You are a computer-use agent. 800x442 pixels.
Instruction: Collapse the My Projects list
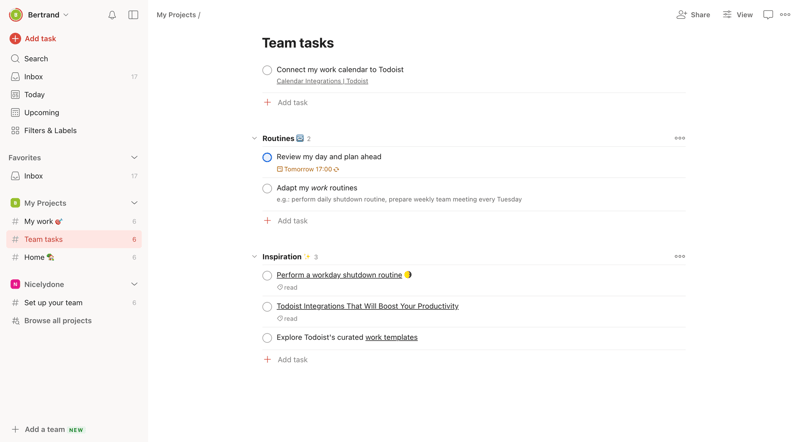pos(134,203)
